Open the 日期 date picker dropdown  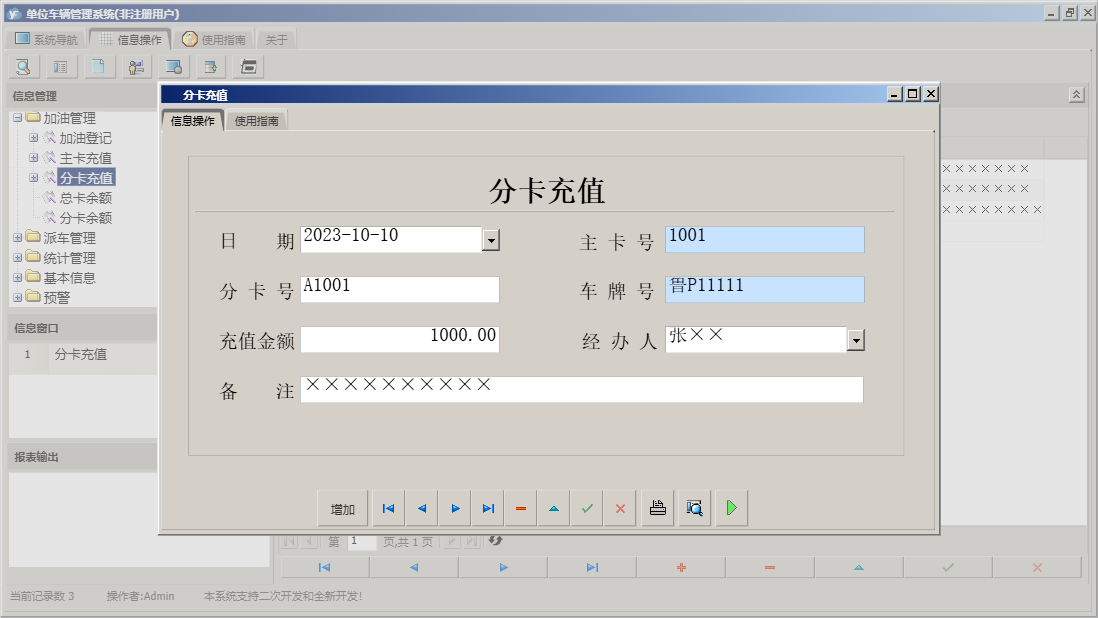[492, 239]
